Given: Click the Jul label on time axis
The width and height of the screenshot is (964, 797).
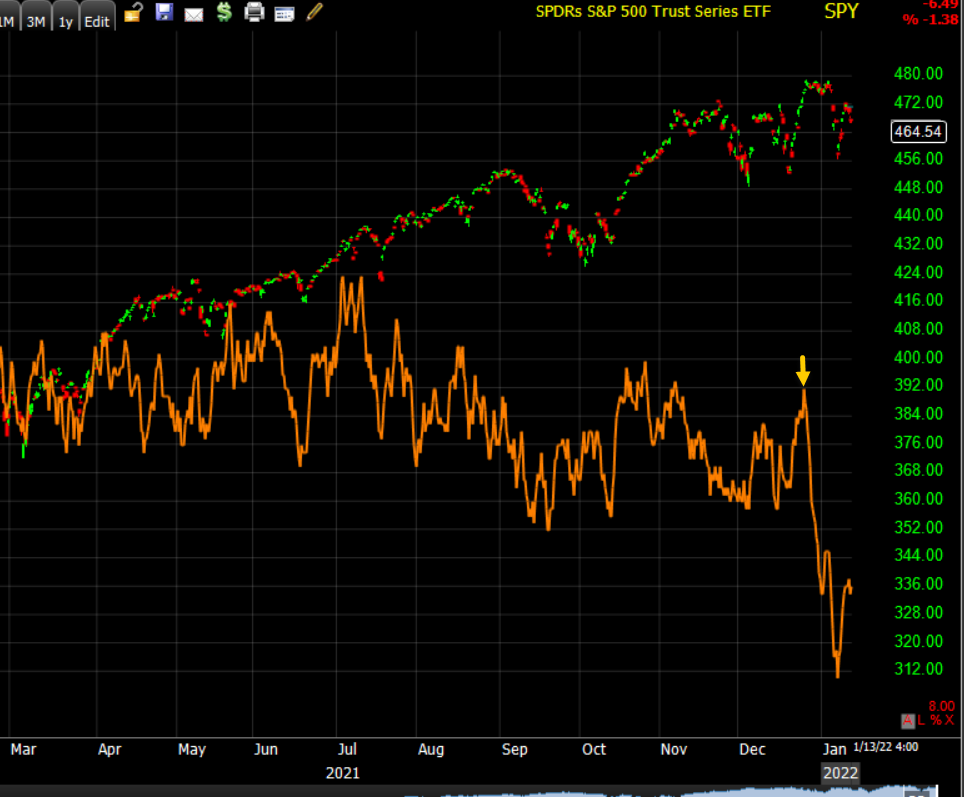Looking at the screenshot, I should [x=347, y=750].
